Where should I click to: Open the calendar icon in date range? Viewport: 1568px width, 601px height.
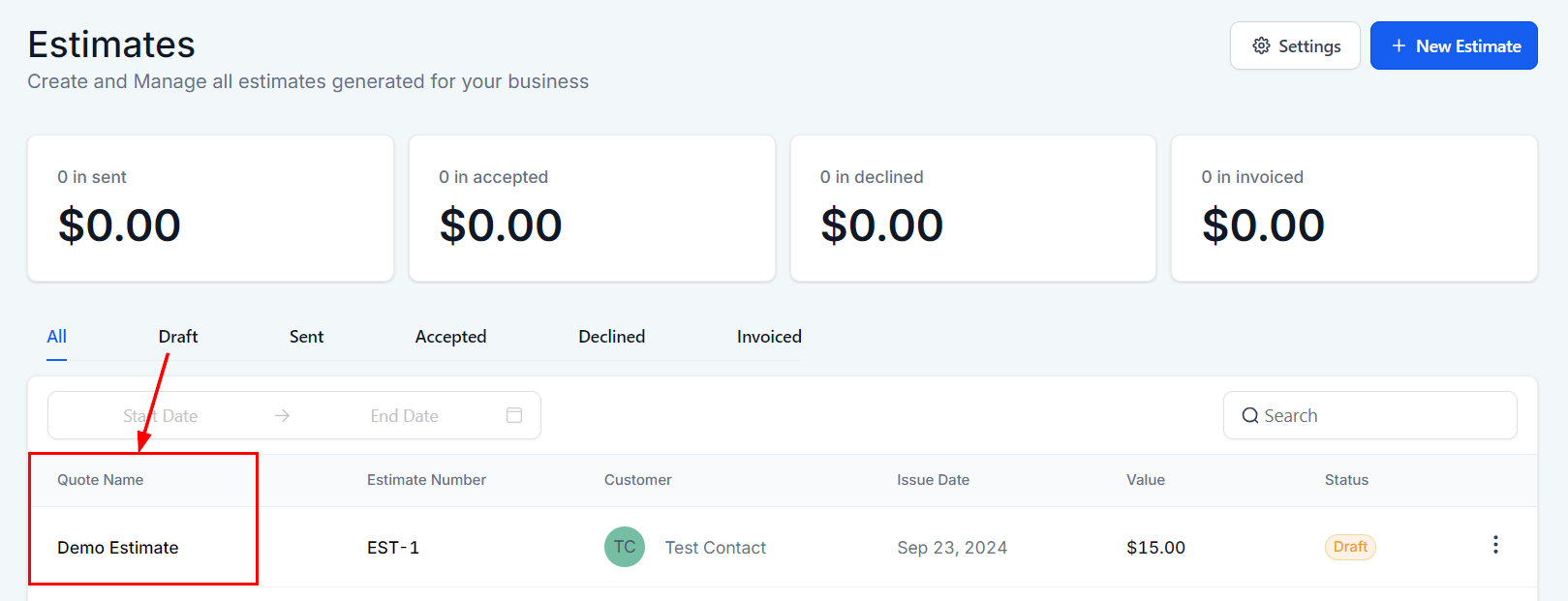(514, 415)
